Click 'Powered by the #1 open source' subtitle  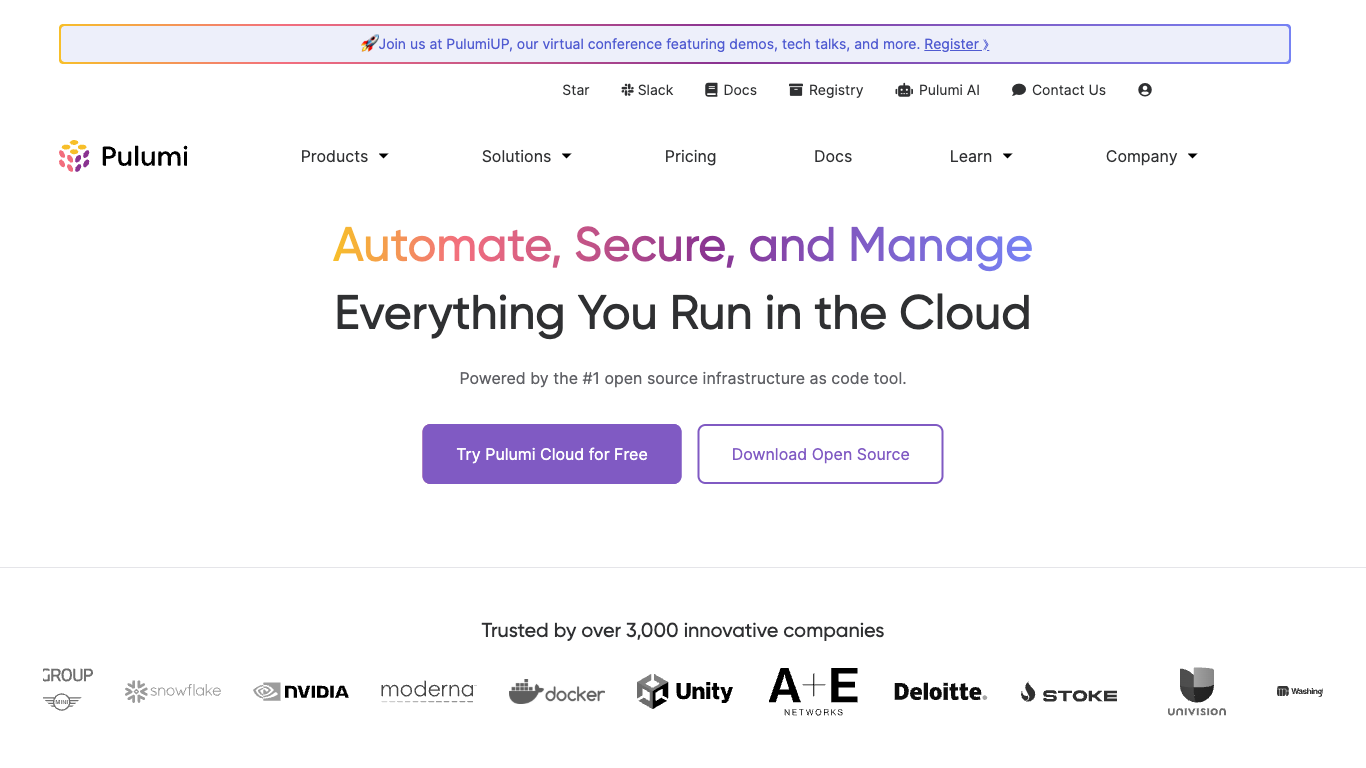coord(683,378)
